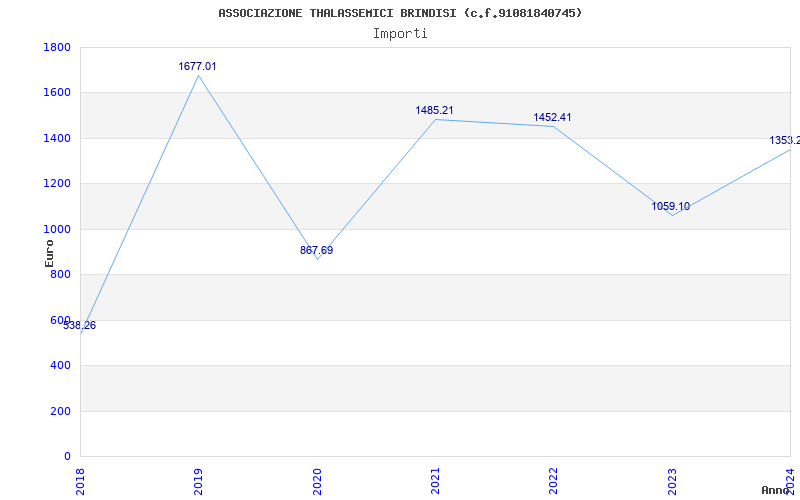Click the 2020 x-axis label
Screen dimensions: 800x500
click(x=316, y=481)
